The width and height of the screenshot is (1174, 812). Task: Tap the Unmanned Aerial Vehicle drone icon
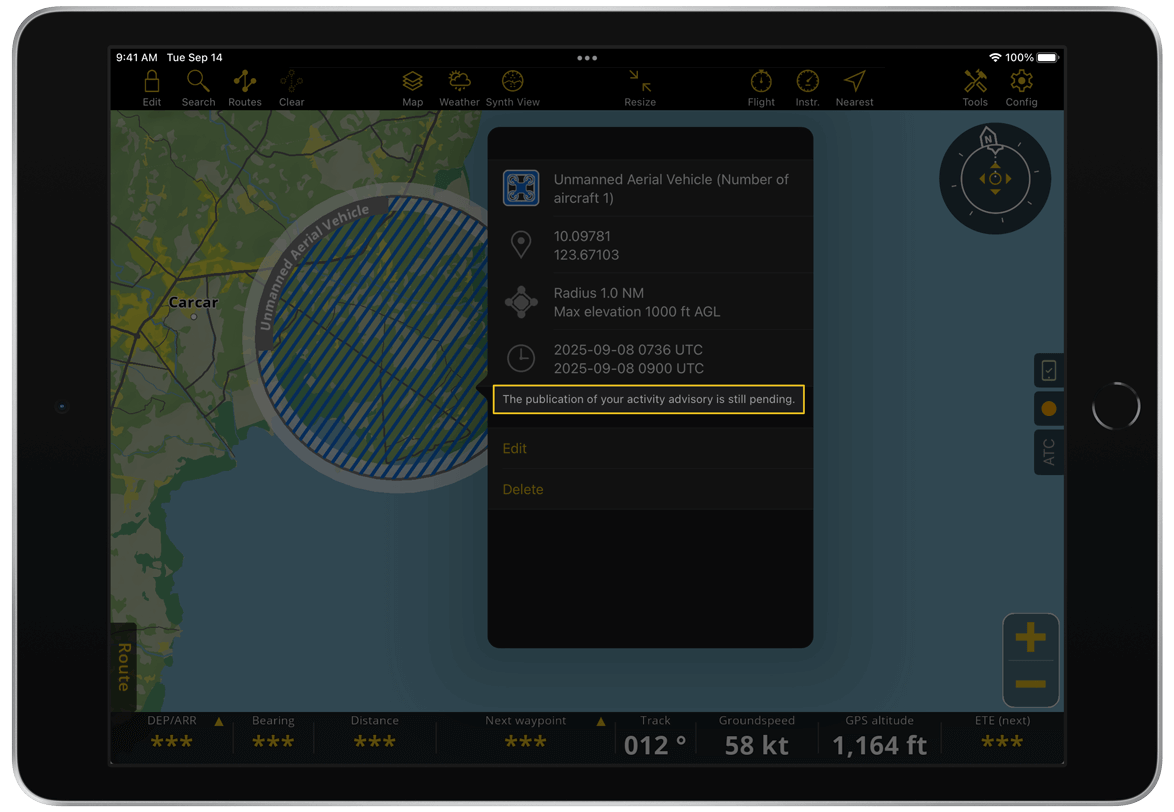521,188
